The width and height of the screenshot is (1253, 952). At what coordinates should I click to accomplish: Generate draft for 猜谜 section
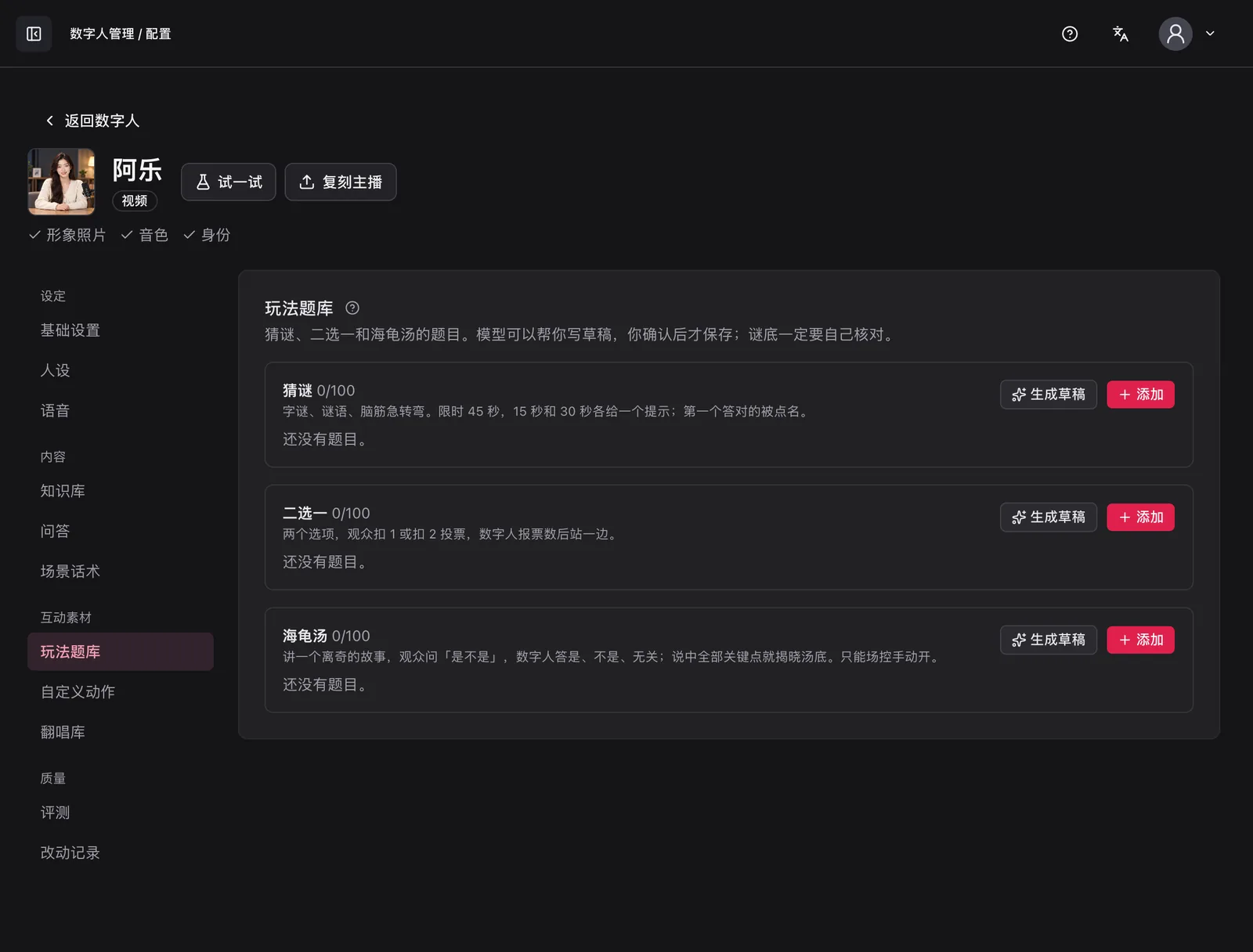click(x=1049, y=395)
